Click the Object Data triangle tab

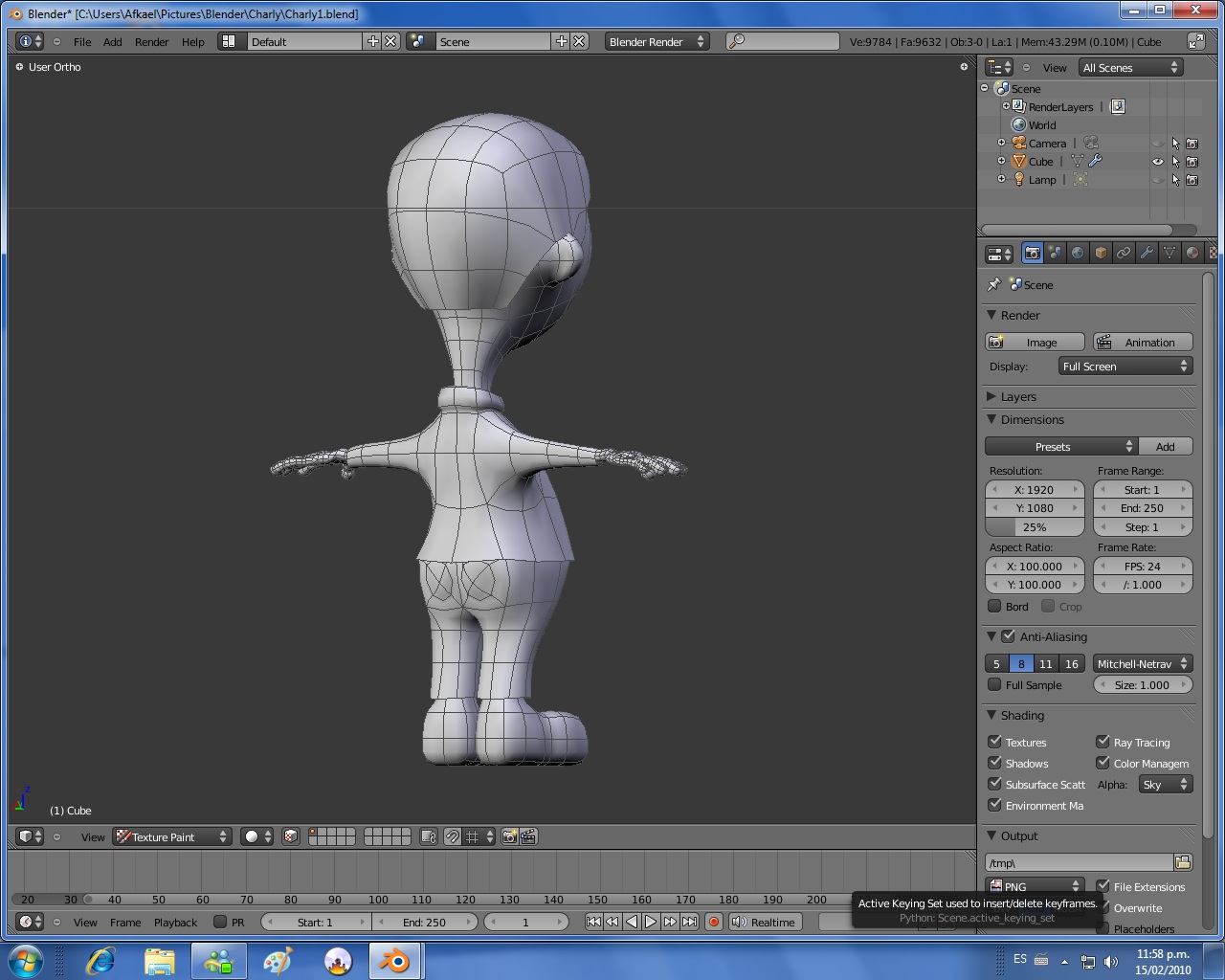[x=1169, y=254]
